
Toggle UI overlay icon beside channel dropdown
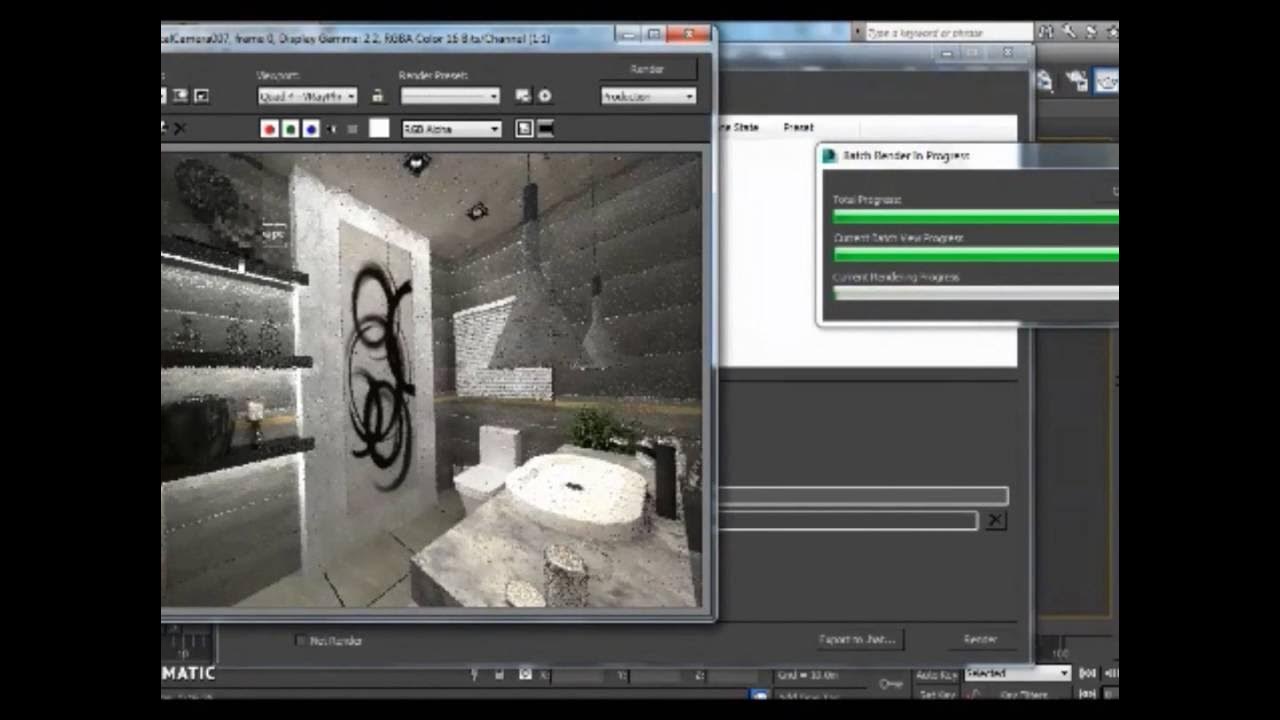coord(524,129)
